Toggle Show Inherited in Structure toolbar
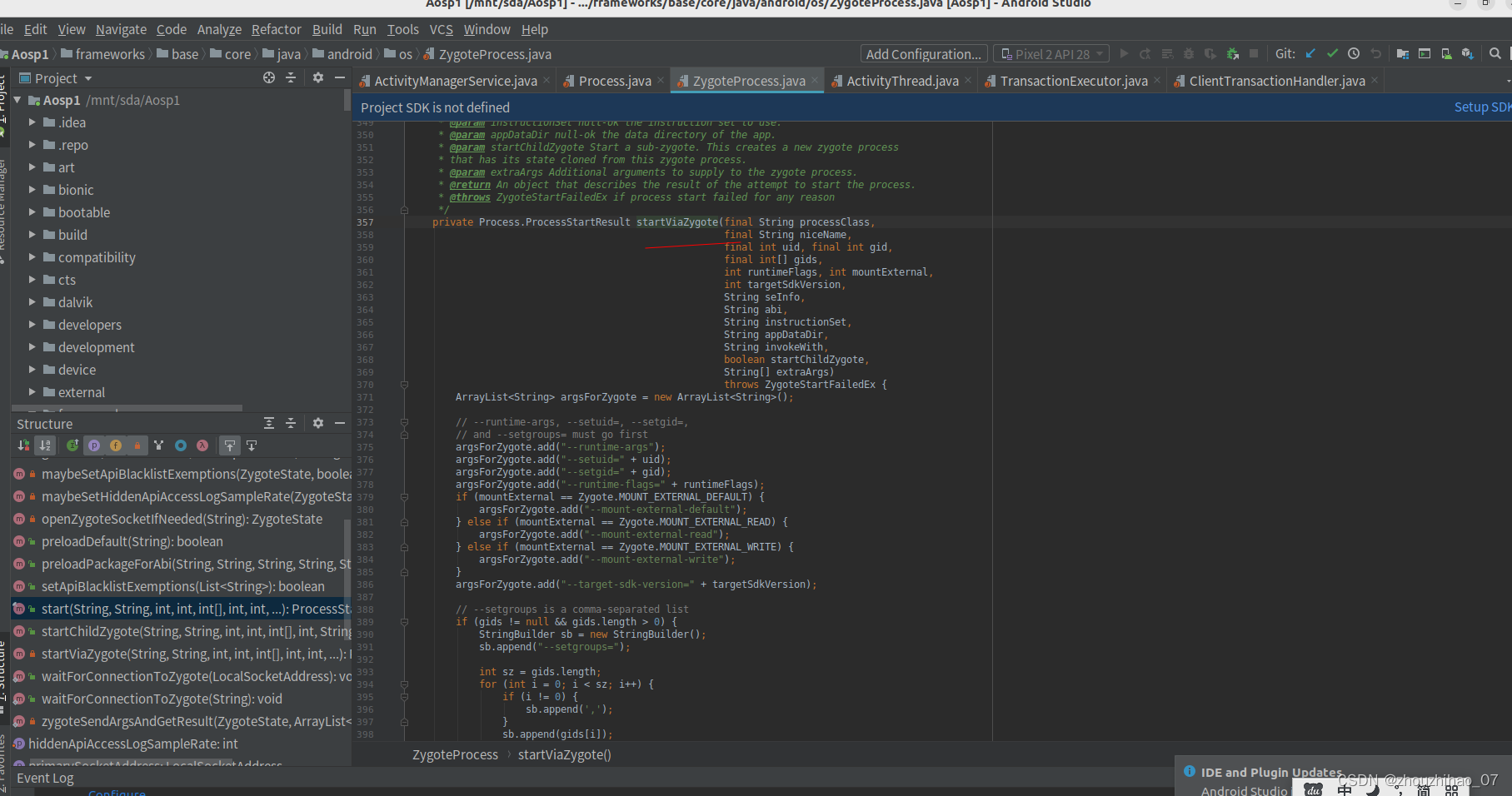This screenshot has width=1512, height=796. pos(72,445)
